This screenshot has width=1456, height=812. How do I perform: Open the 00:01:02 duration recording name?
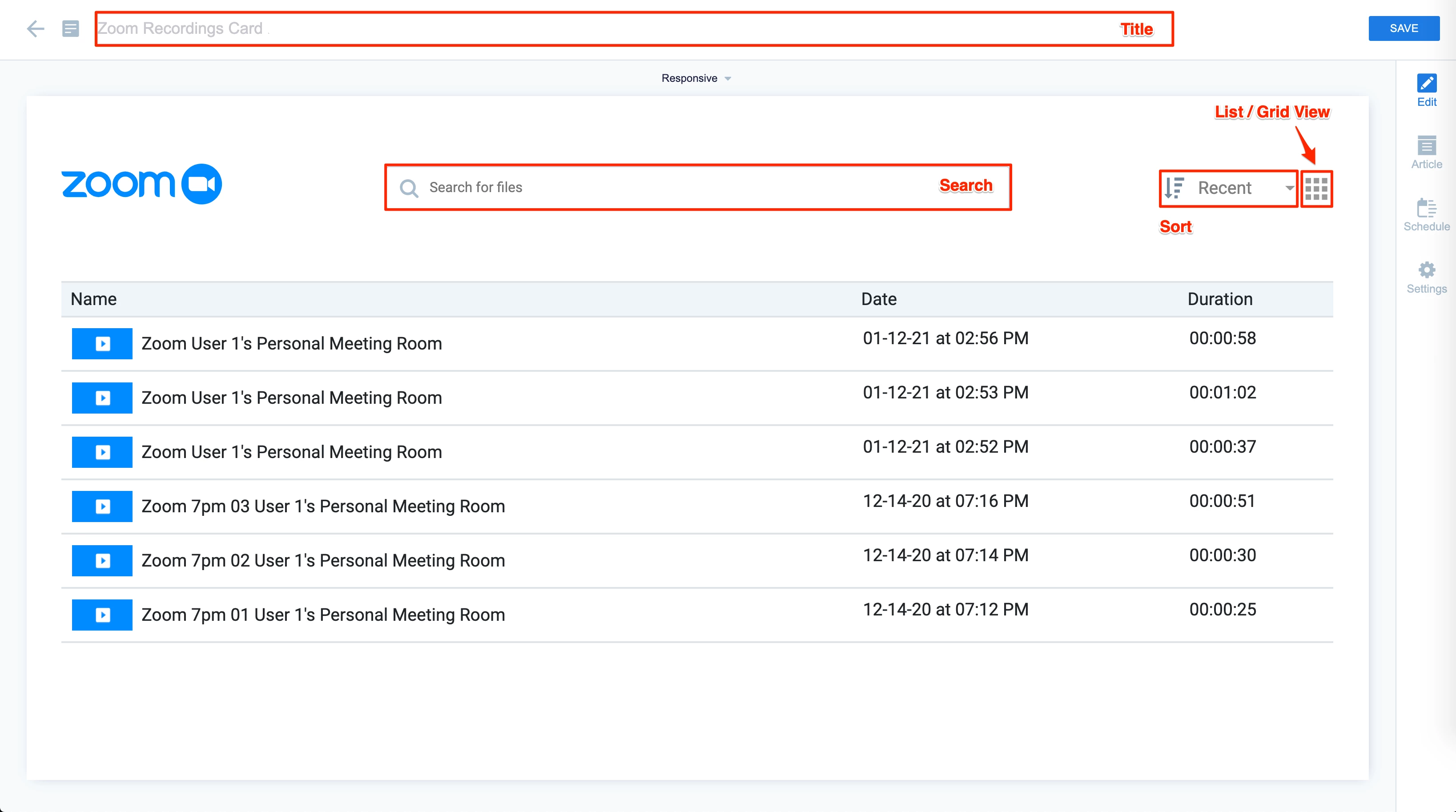(291, 398)
